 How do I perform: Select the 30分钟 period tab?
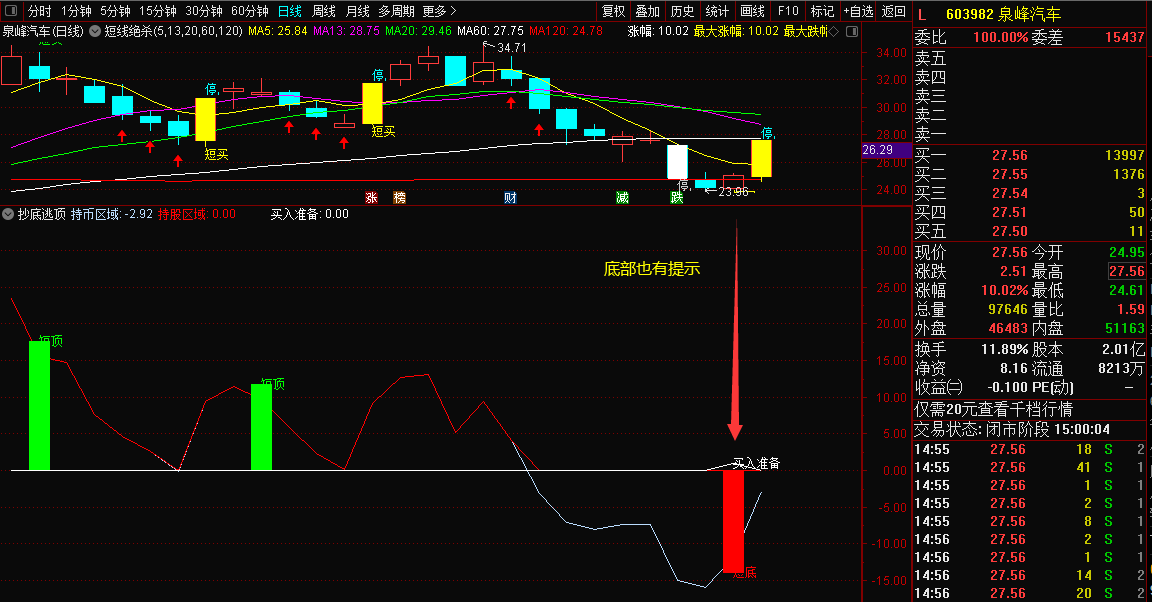point(204,11)
